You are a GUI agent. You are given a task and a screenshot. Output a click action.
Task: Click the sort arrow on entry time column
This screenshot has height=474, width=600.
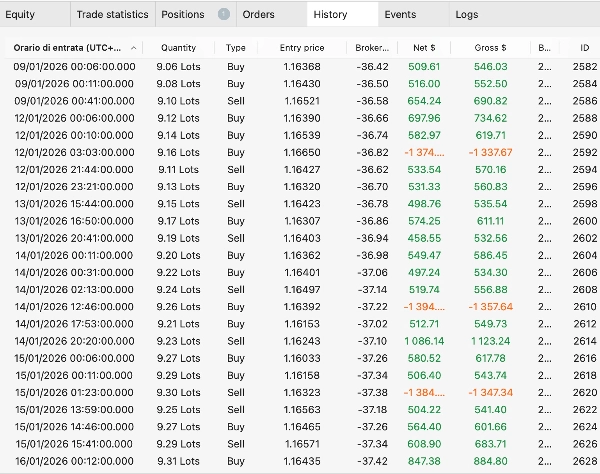click(x=134, y=48)
